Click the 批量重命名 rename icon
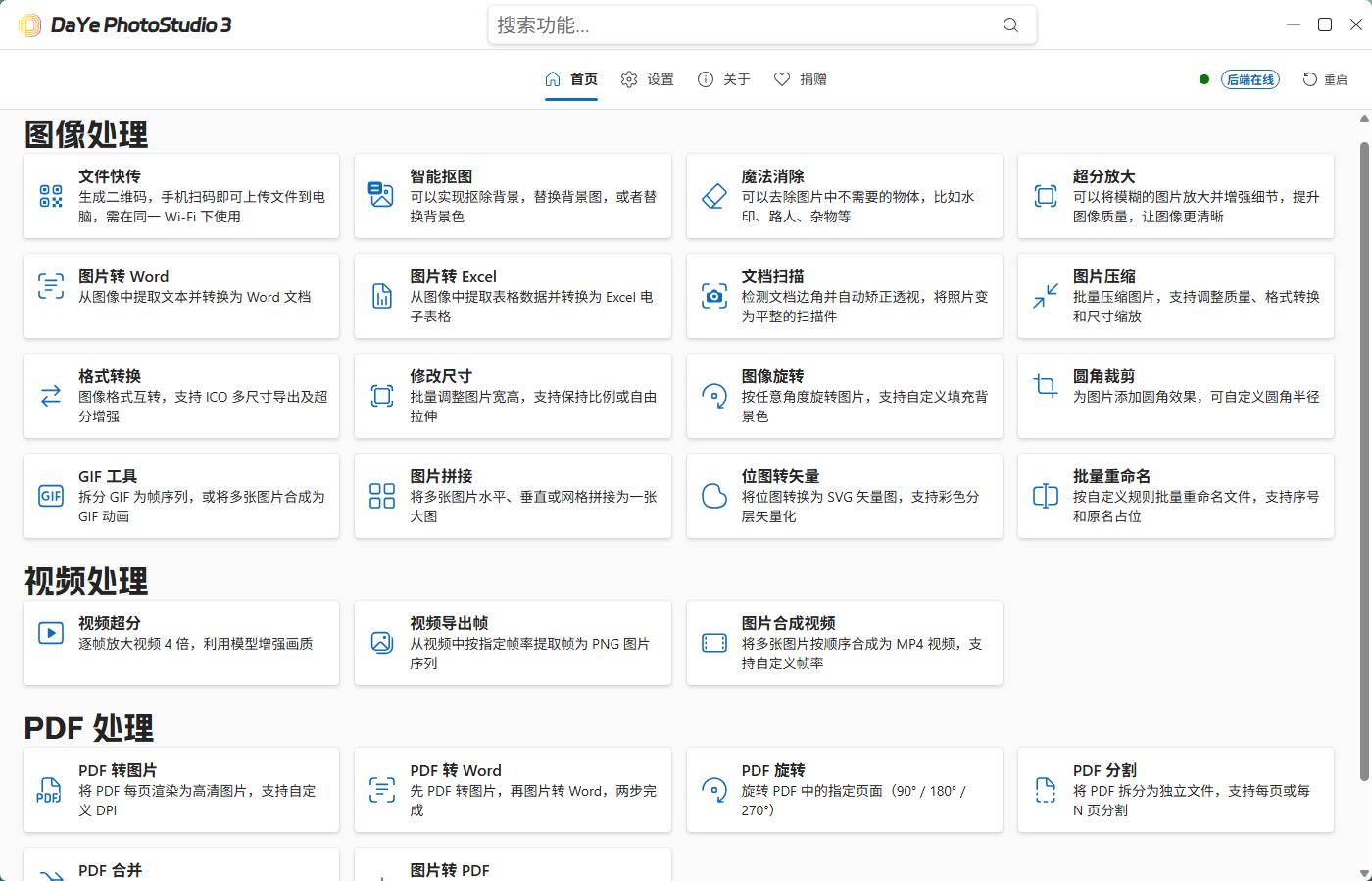 1046,496
